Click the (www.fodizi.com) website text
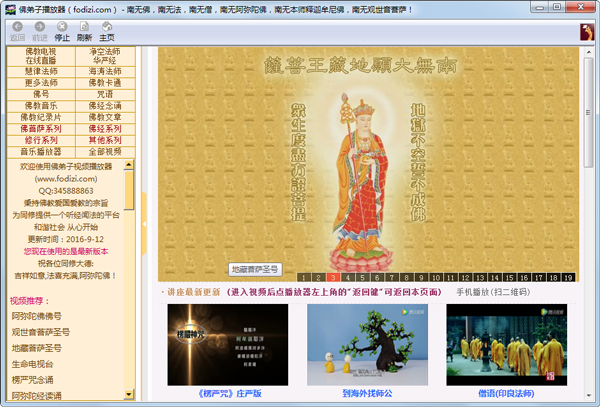This screenshot has width=600, height=407. point(66,179)
